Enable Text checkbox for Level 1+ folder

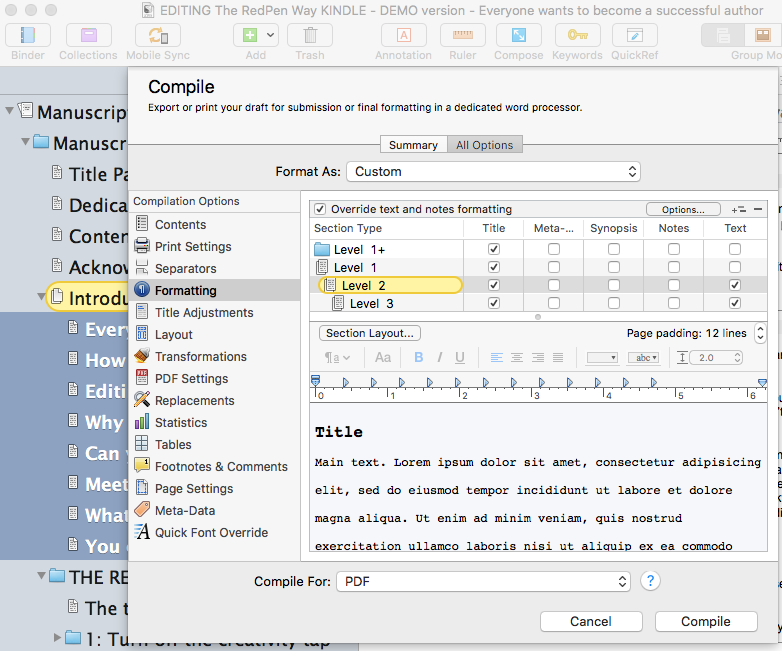point(735,249)
